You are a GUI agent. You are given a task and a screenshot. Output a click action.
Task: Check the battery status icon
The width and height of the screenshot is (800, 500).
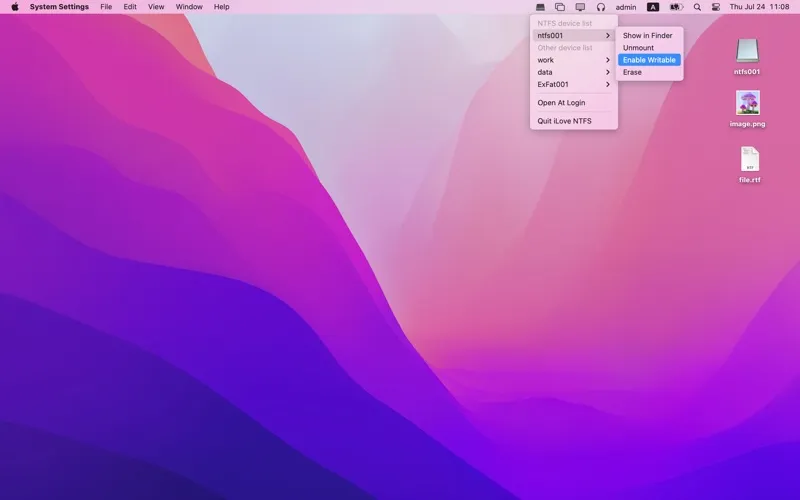(x=676, y=7)
